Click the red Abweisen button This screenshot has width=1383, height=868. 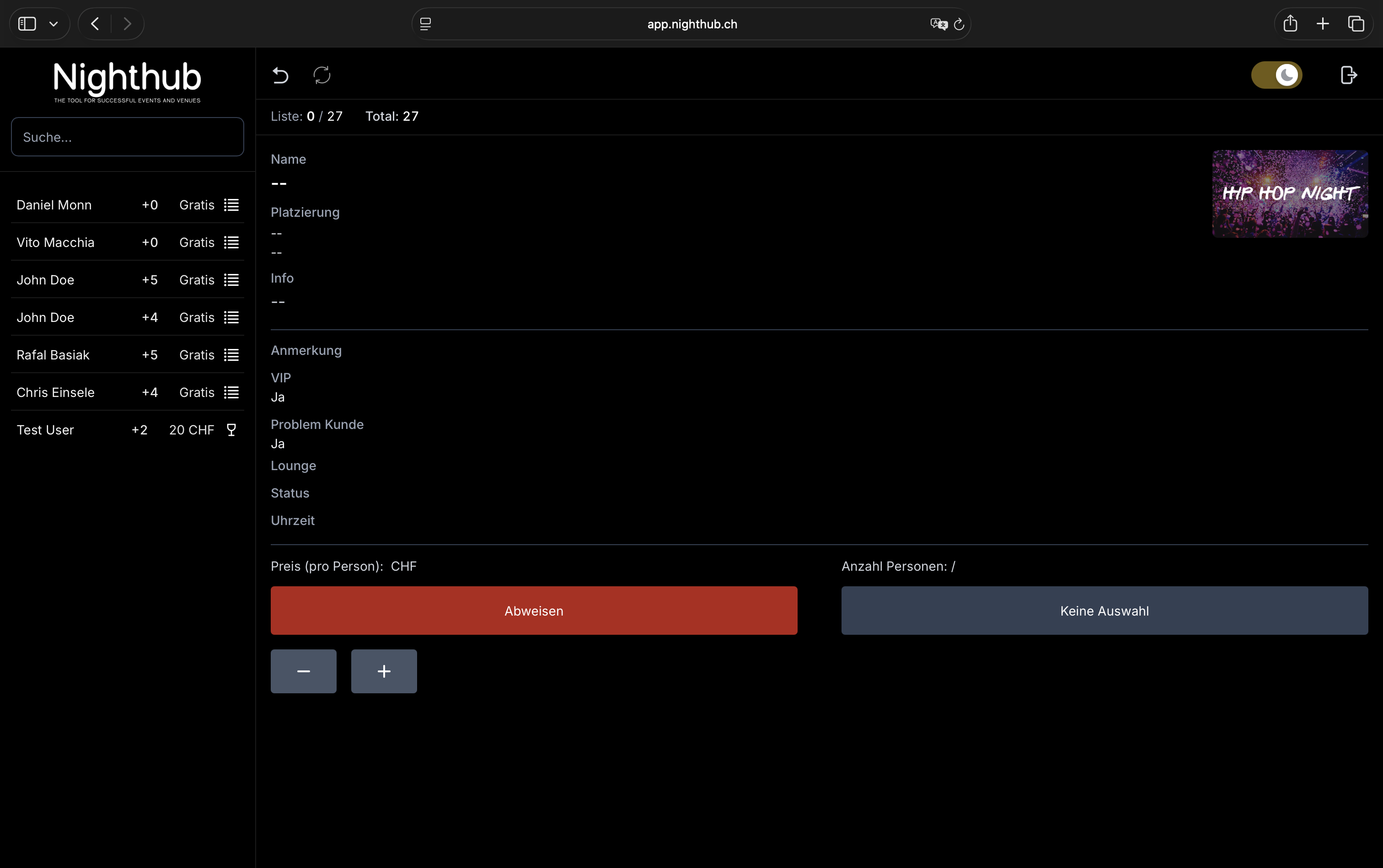pyautogui.click(x=534, y=610)
